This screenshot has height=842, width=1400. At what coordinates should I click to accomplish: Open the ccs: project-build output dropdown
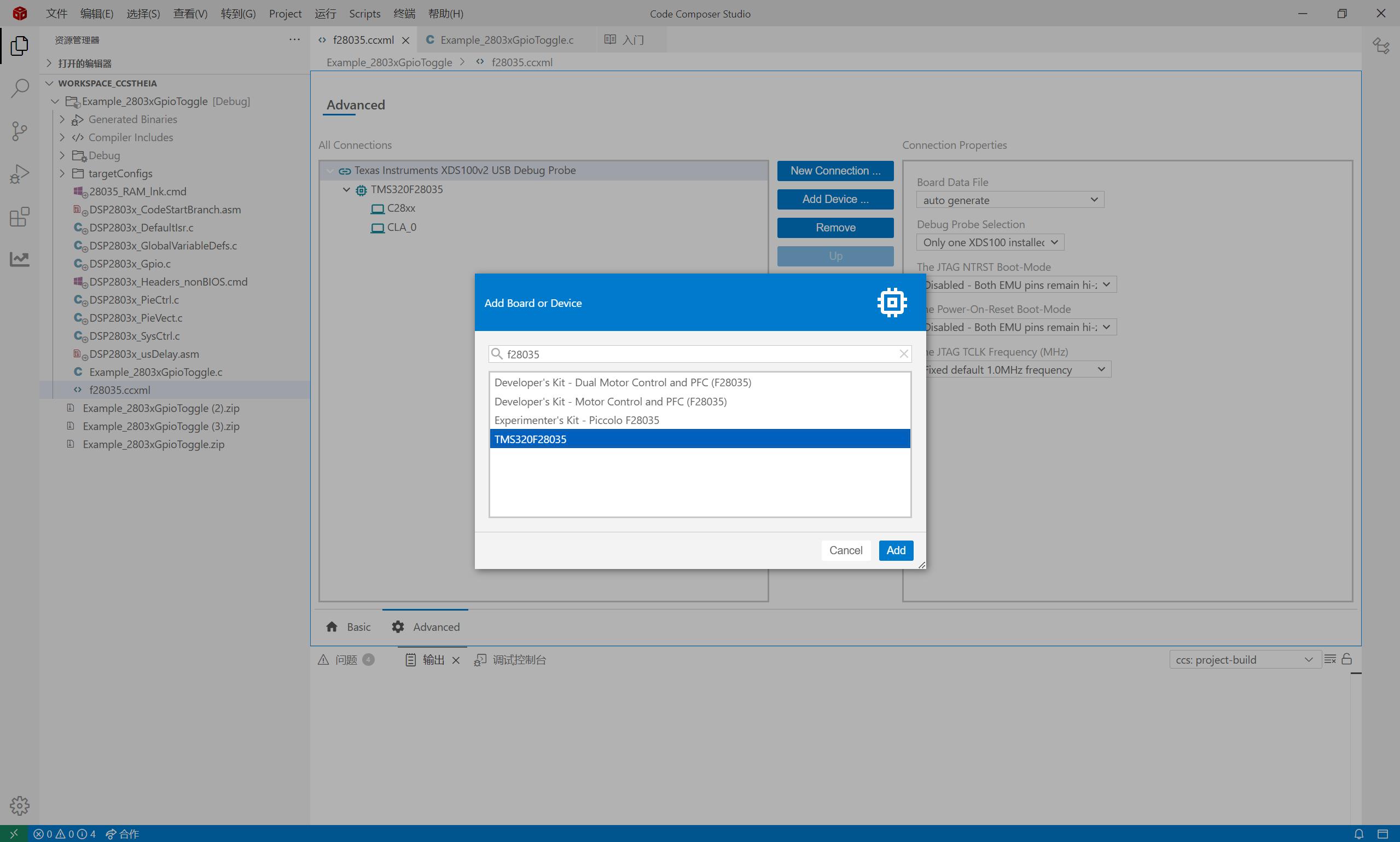pos(1245,660)
